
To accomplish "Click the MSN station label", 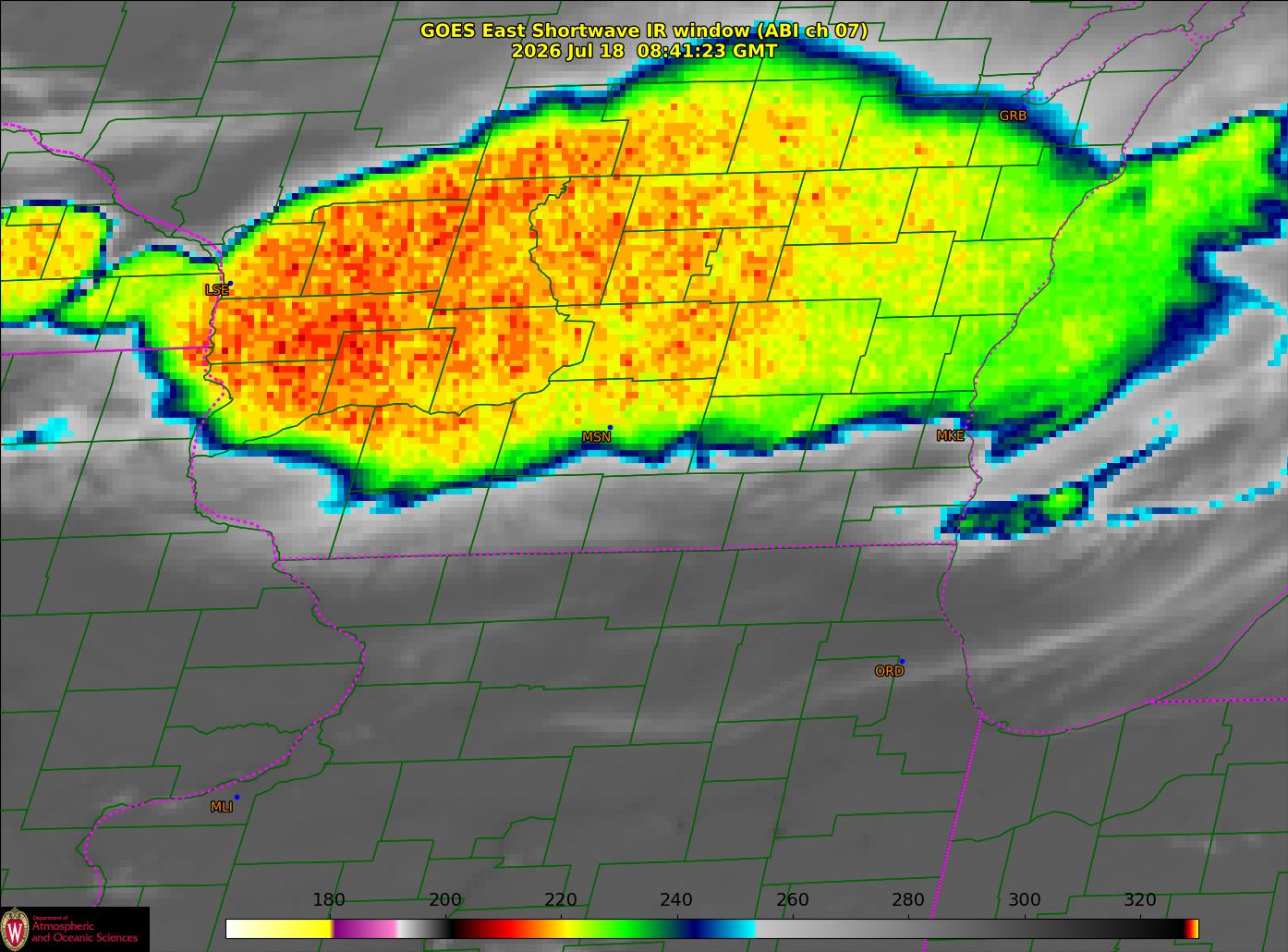I will [x=596, y=437].
